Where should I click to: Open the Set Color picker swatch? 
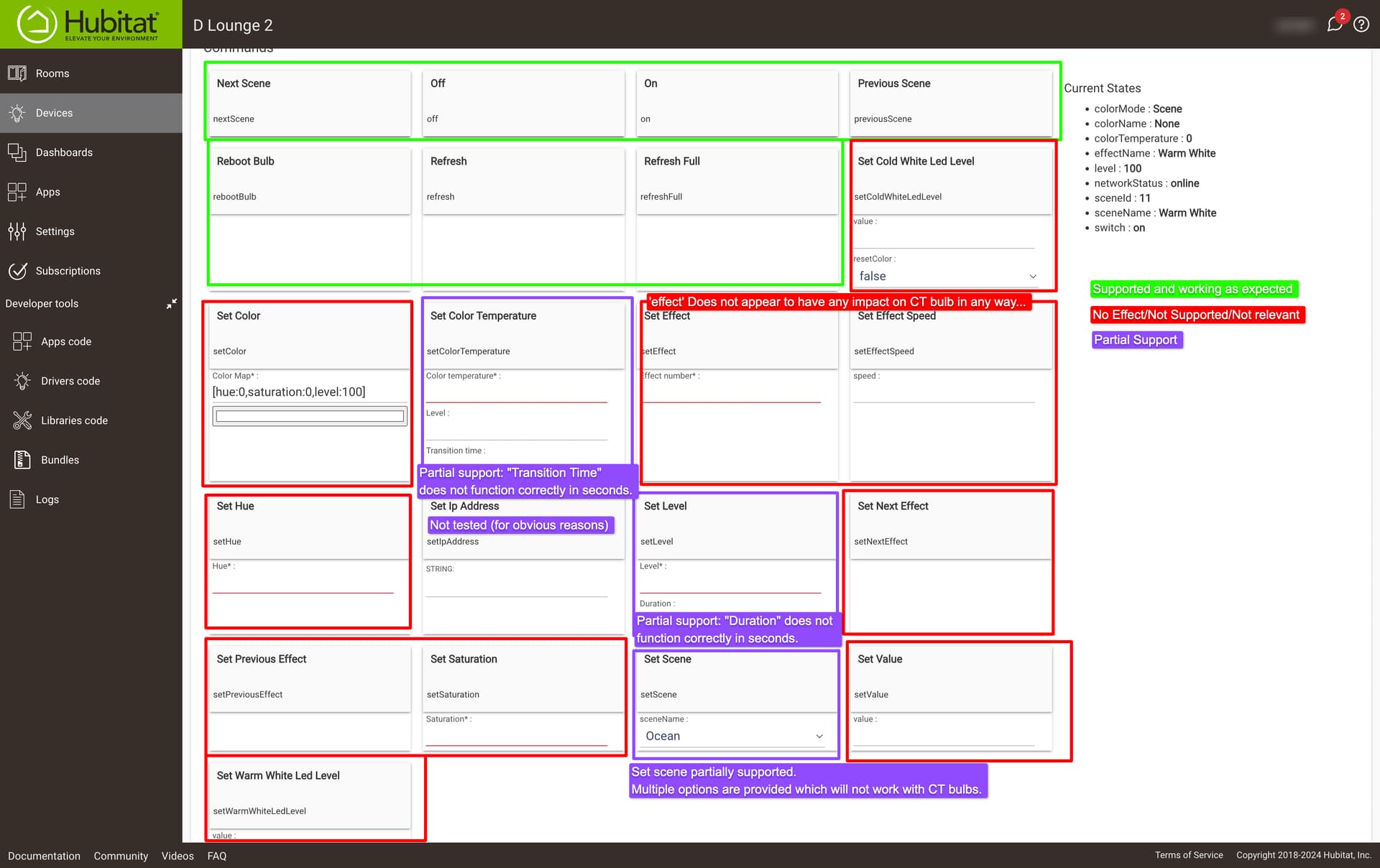coord(310,416)
